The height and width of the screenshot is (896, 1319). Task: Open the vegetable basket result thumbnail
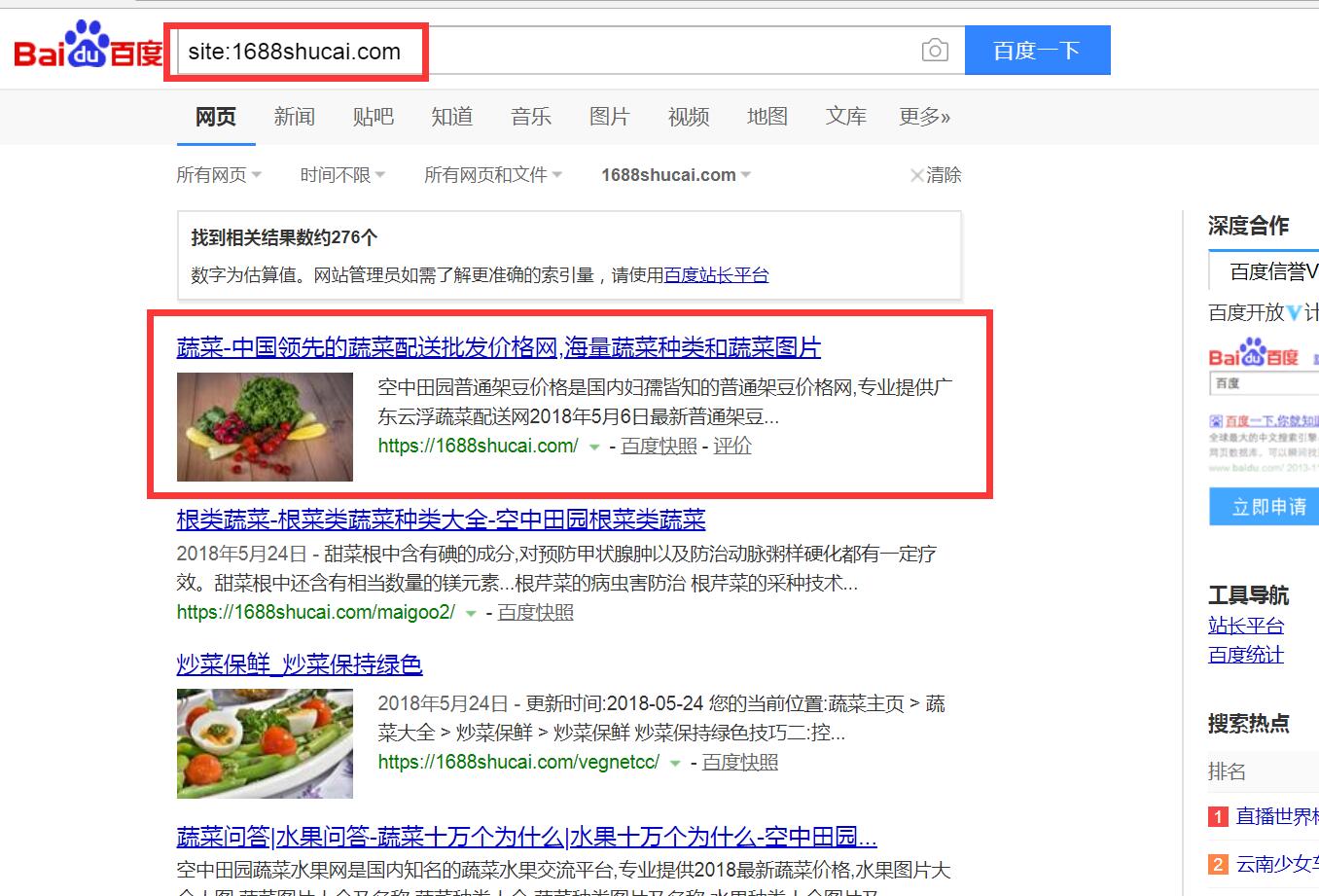[x=265, y=426]
